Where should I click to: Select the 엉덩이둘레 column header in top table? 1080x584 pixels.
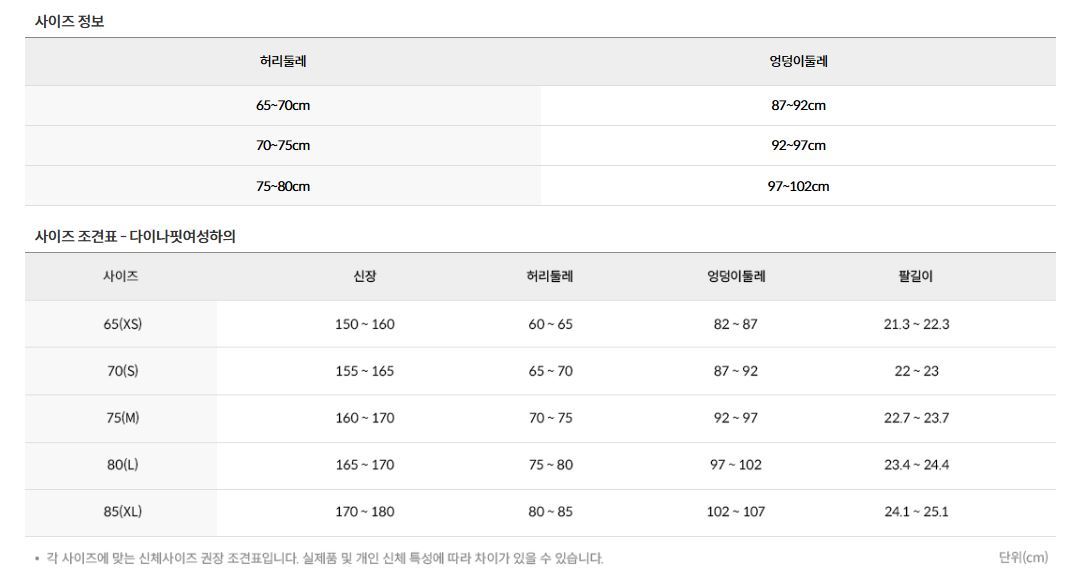click(798, 61)
